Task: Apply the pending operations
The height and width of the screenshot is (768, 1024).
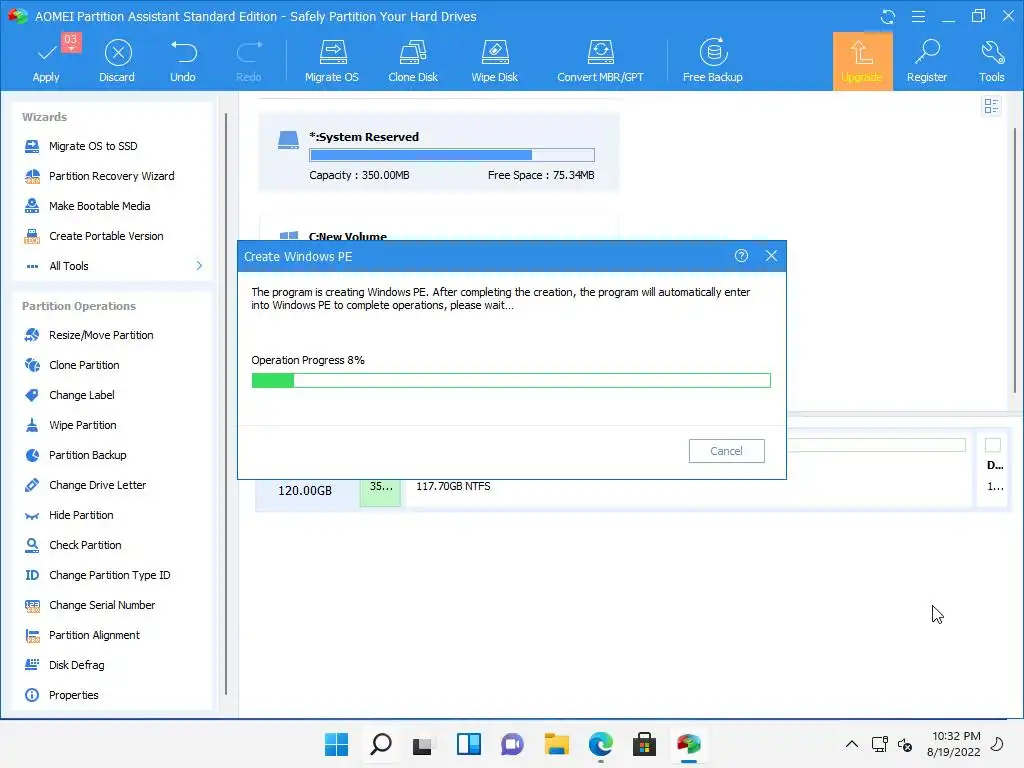Action: (x=46, y=60)
